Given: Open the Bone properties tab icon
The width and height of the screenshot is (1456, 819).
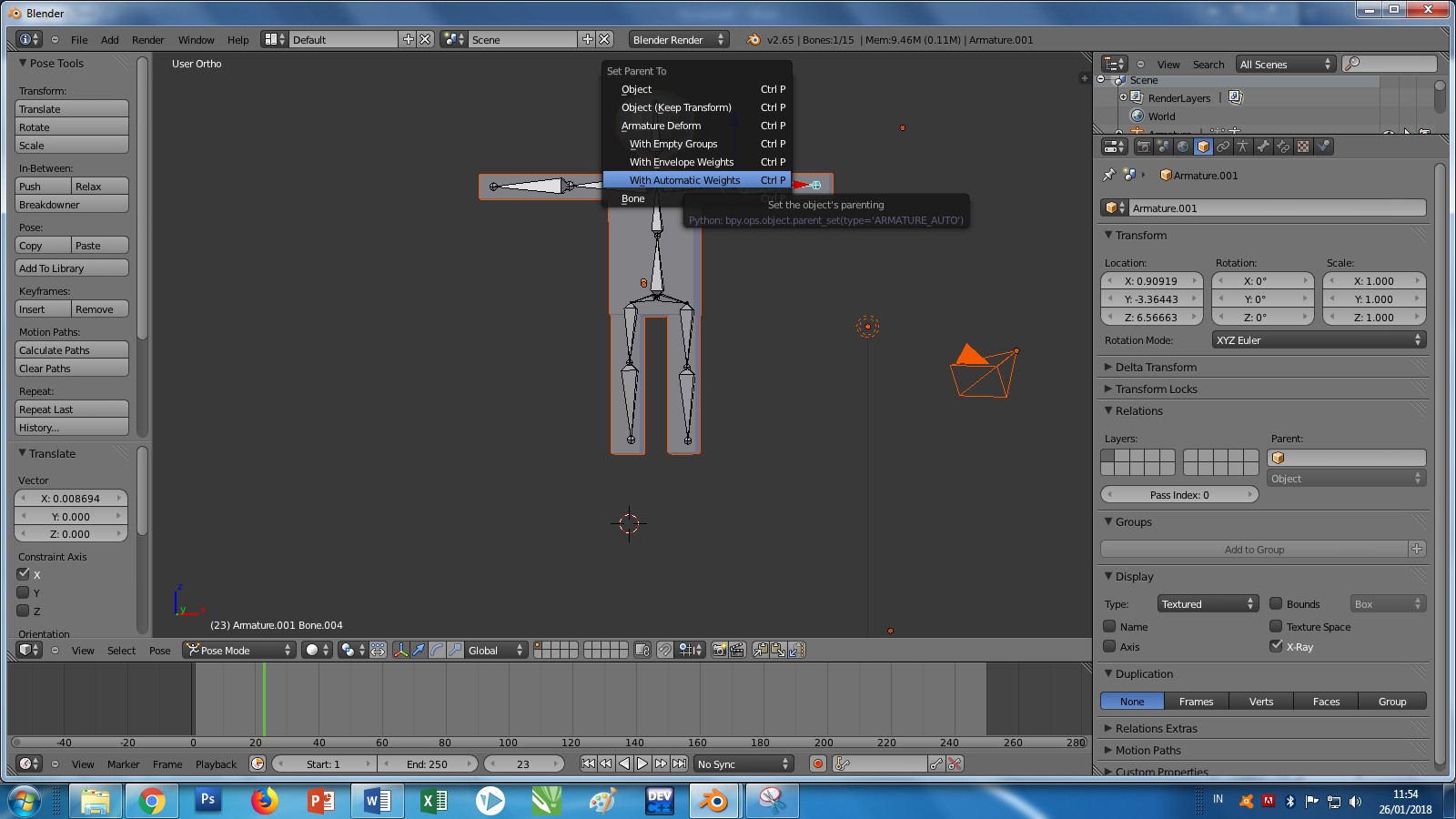Looking at the screenshot, I should (x=1265, y=147).
